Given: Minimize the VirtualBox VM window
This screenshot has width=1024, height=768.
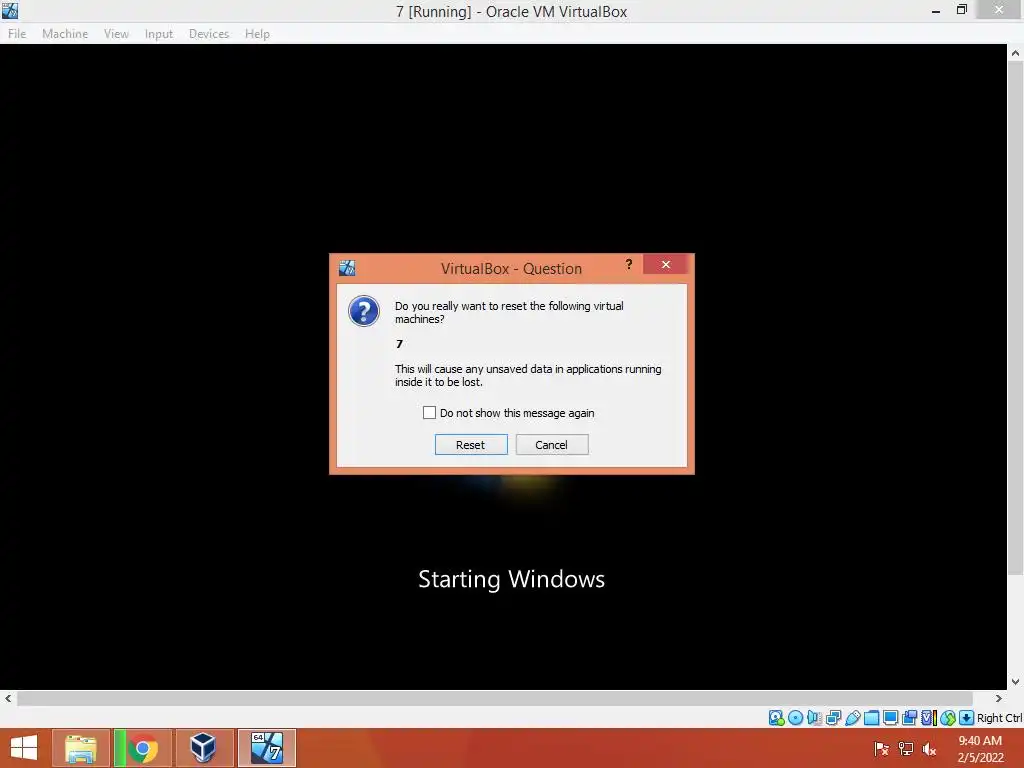Looking at the screenshot, I should pos(936,10).
